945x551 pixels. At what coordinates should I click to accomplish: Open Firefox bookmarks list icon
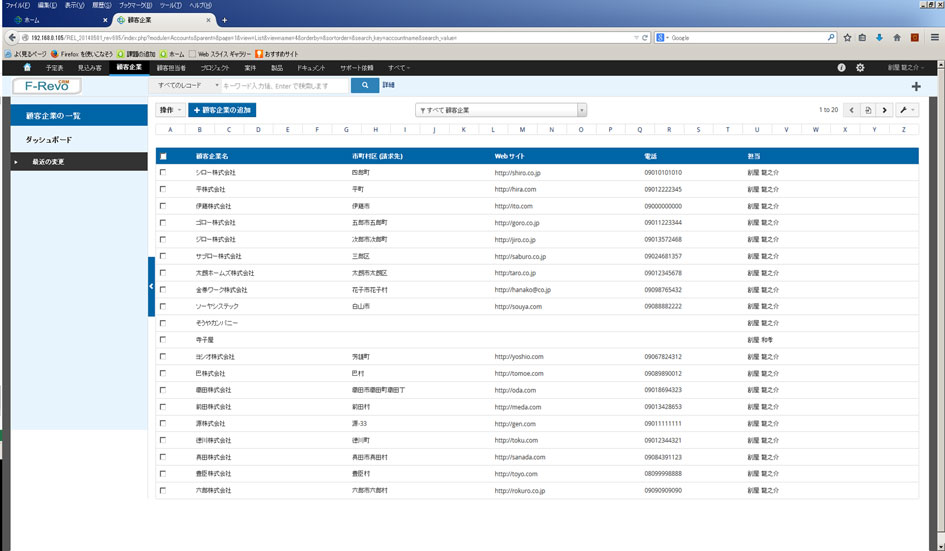tap(862, 37)
